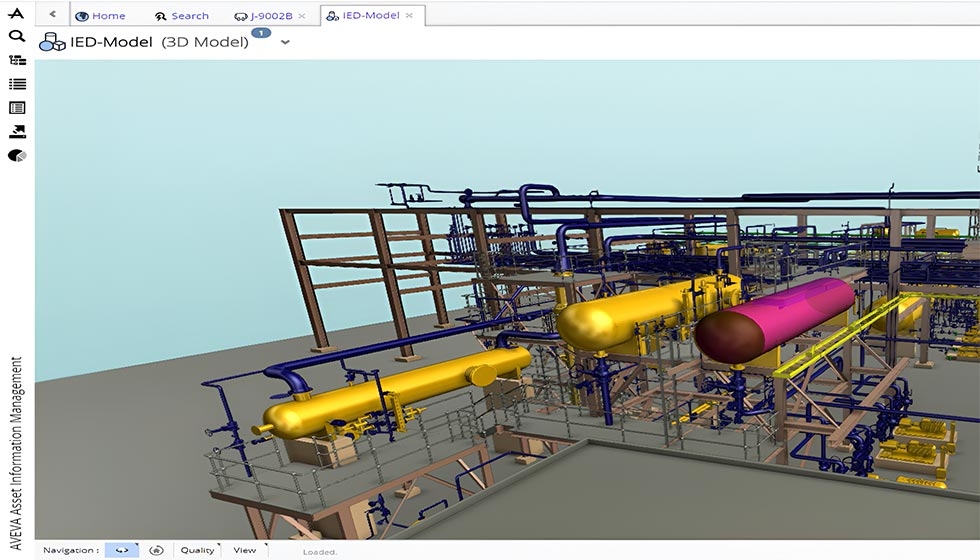The image size is (980, 560).
Task: Click the AVEVA logo icon in sidebar
Action: point(16,13)
